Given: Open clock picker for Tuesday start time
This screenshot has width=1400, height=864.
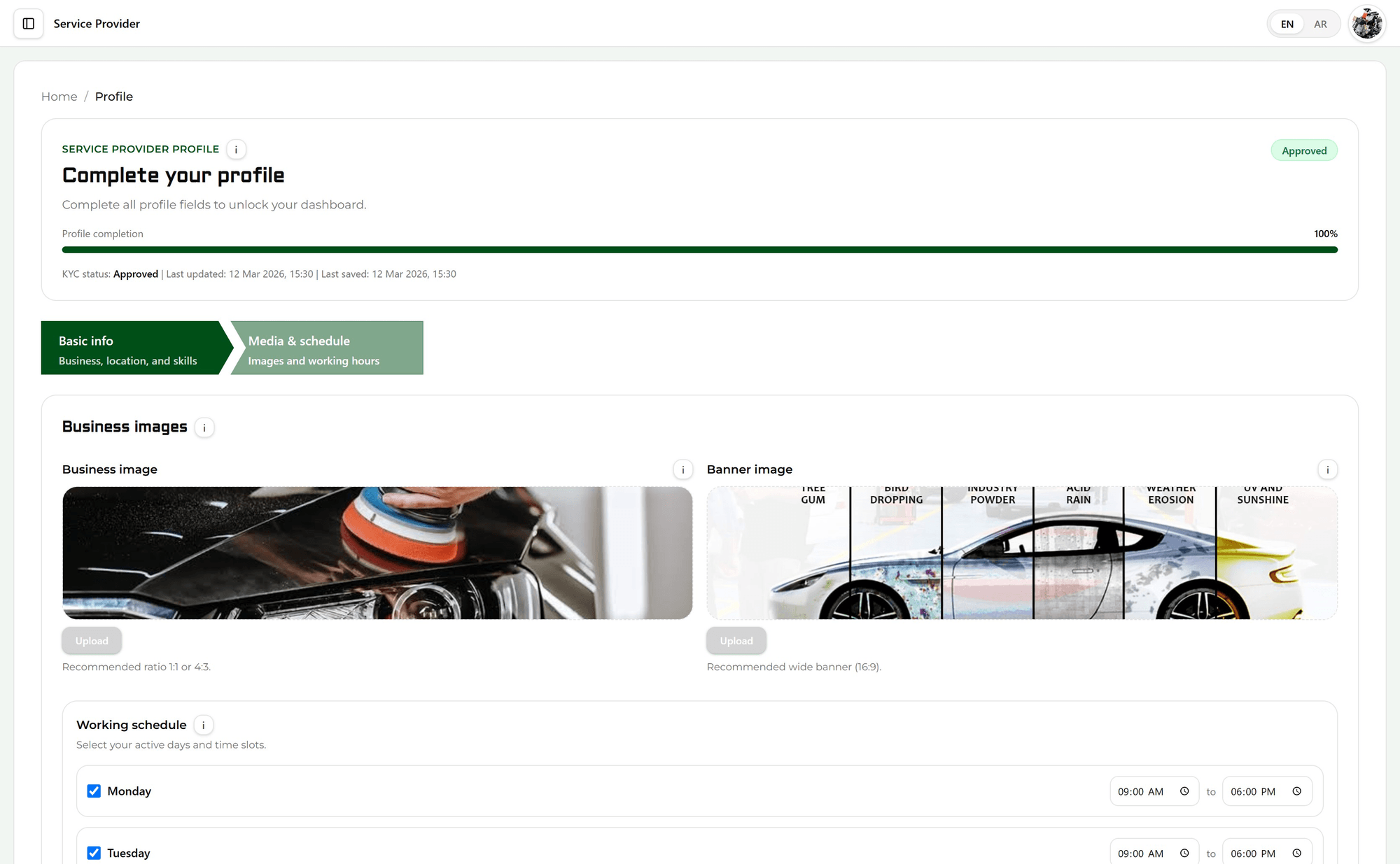Looking at the screenshot, I should tap(1184, 853).
